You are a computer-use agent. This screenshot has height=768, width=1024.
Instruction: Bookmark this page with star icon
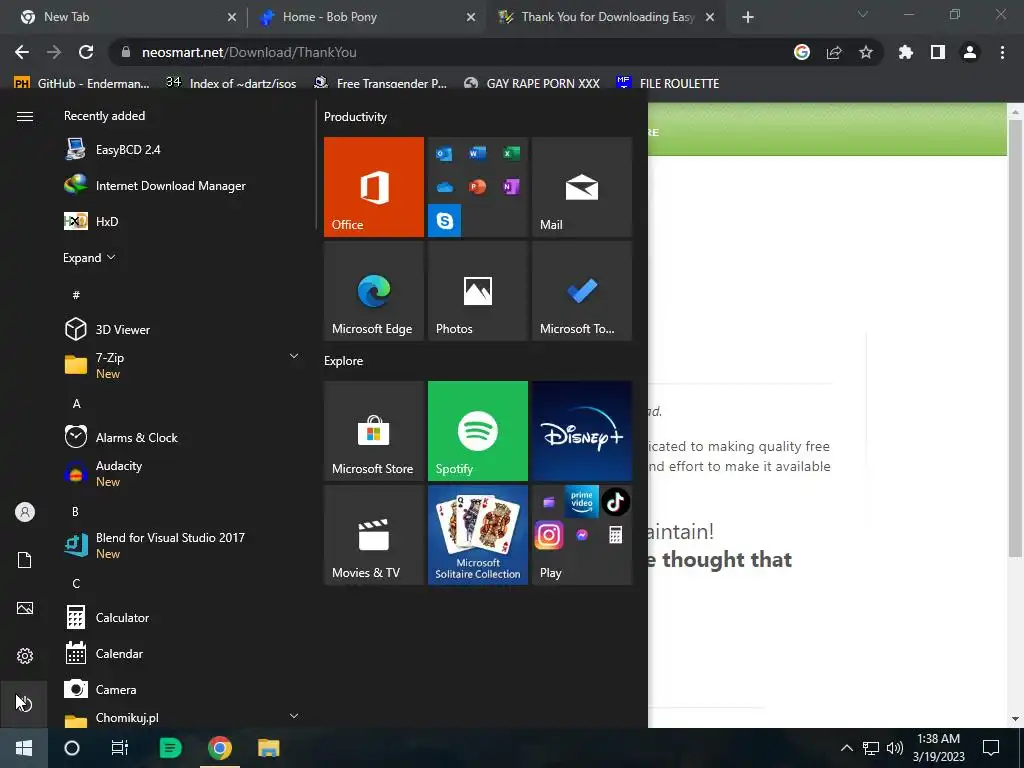(x=865, y=52)
